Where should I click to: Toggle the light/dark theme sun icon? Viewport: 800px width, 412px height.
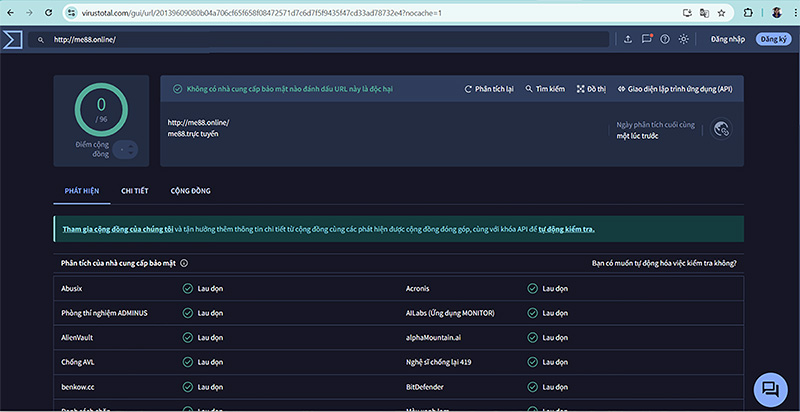click(x=684, y=39)
